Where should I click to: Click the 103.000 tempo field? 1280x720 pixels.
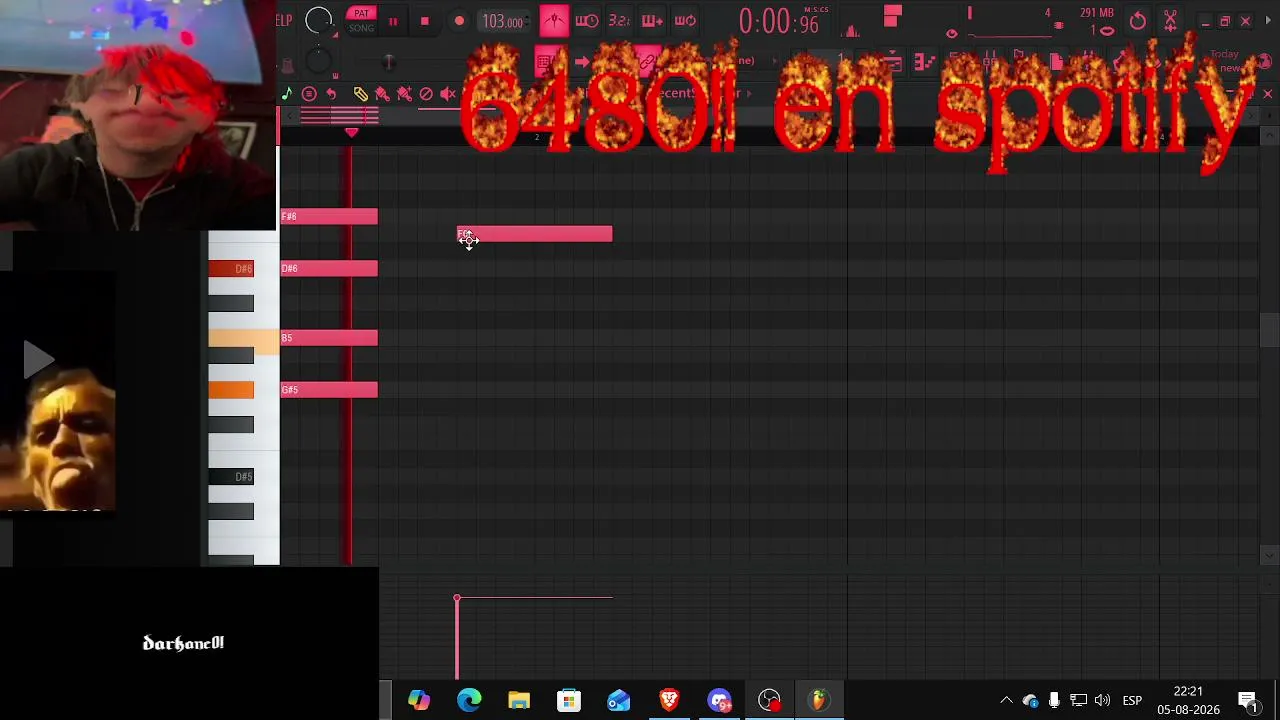tap(503, 21)
